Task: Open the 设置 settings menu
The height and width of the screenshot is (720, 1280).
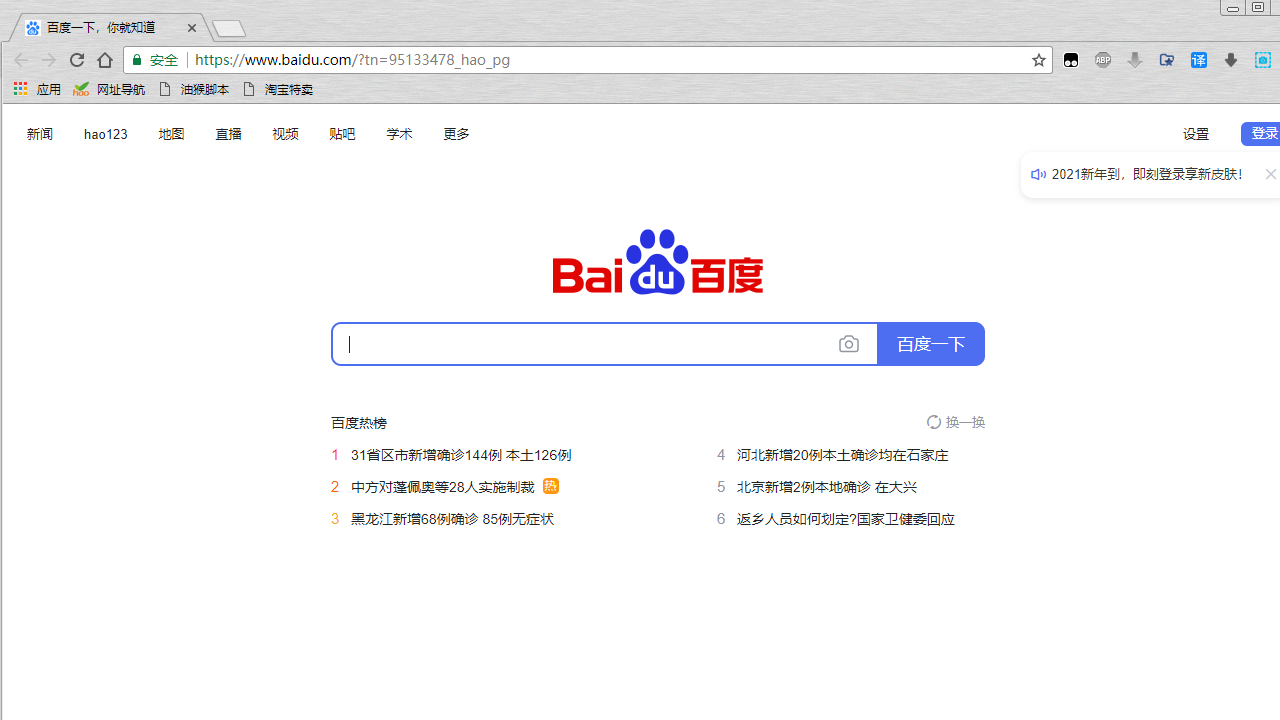Action: pos(1196,133)
